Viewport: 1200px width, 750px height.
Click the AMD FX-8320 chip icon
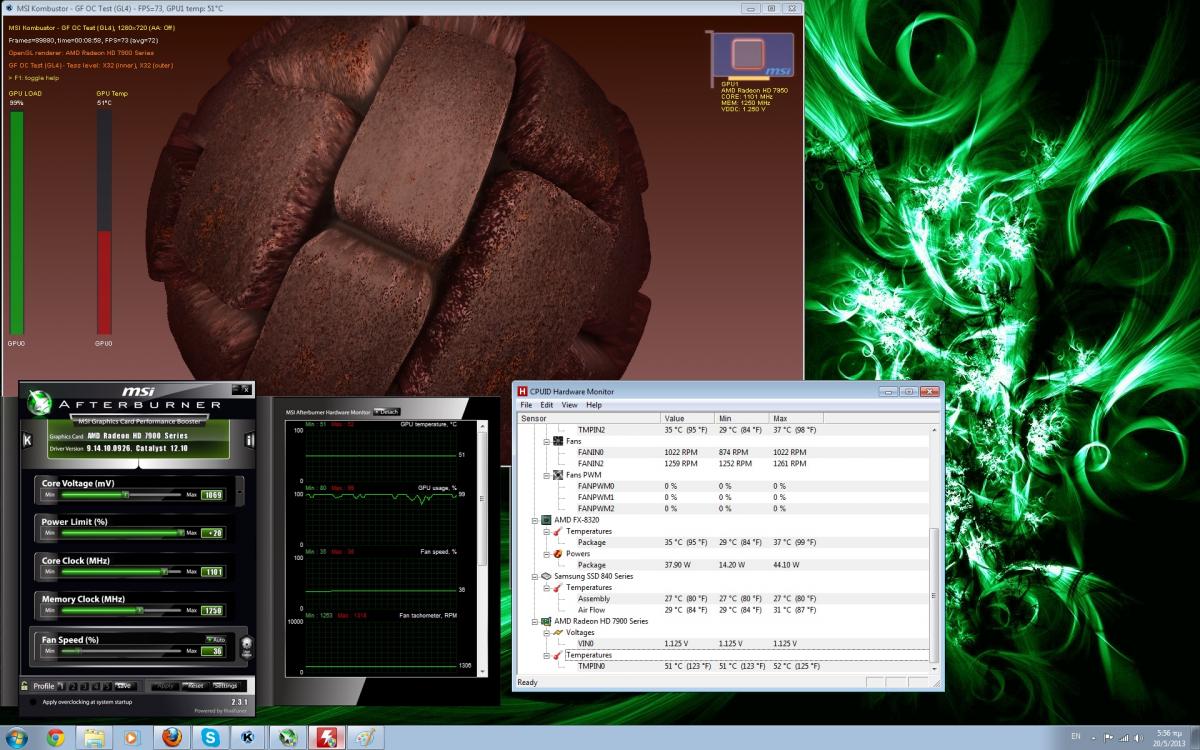pos(546,520)
